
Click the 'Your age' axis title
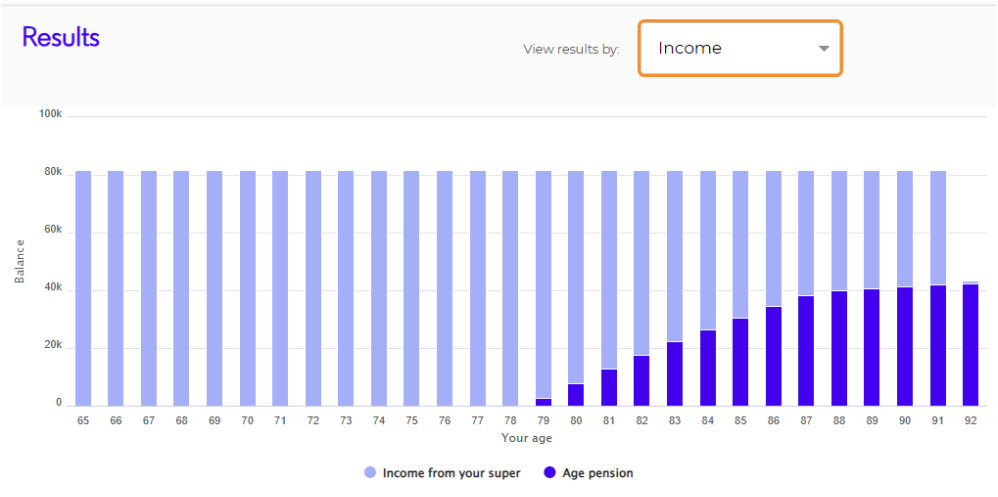pos(526,438)
